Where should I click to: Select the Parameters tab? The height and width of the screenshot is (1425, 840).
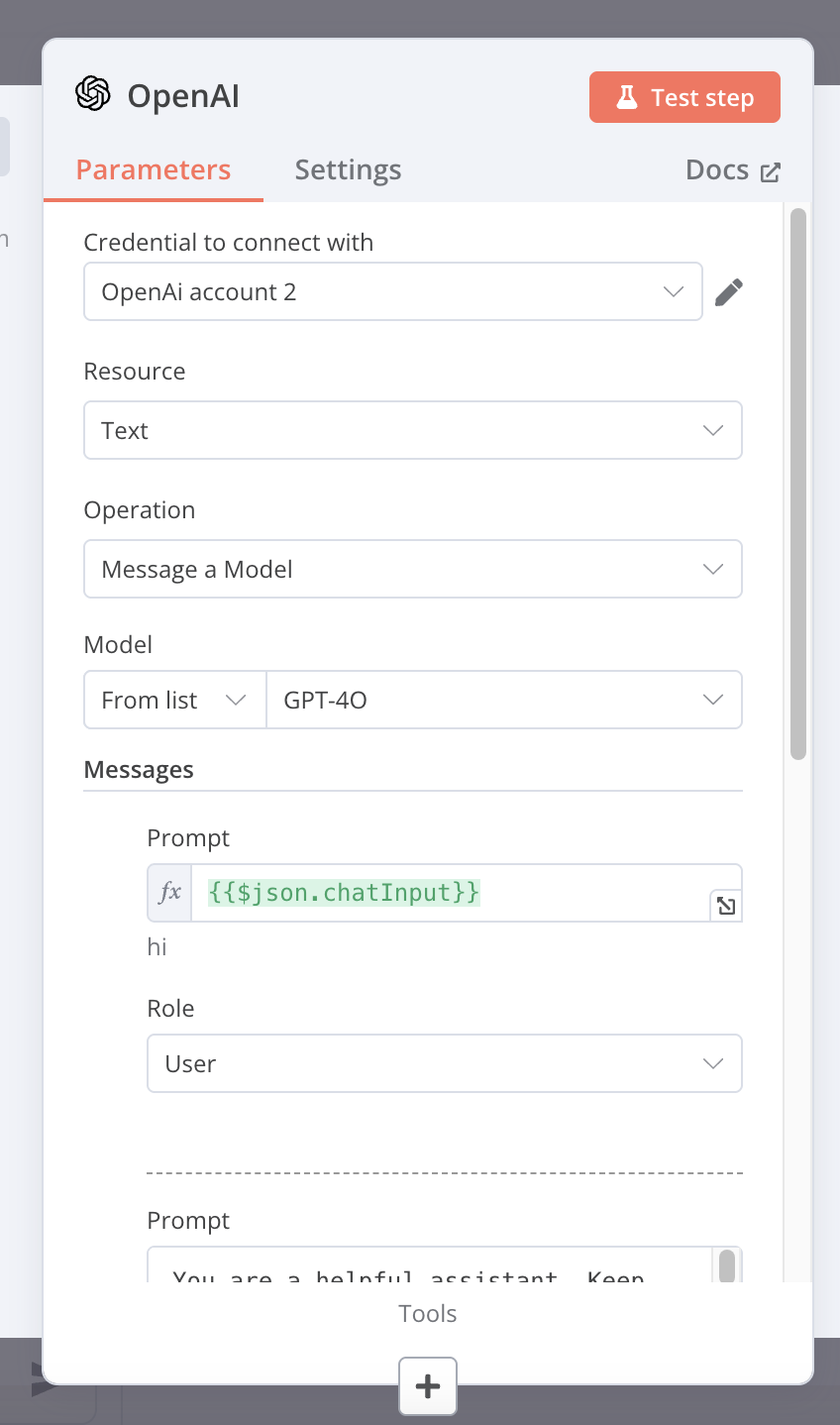(154, 170)
